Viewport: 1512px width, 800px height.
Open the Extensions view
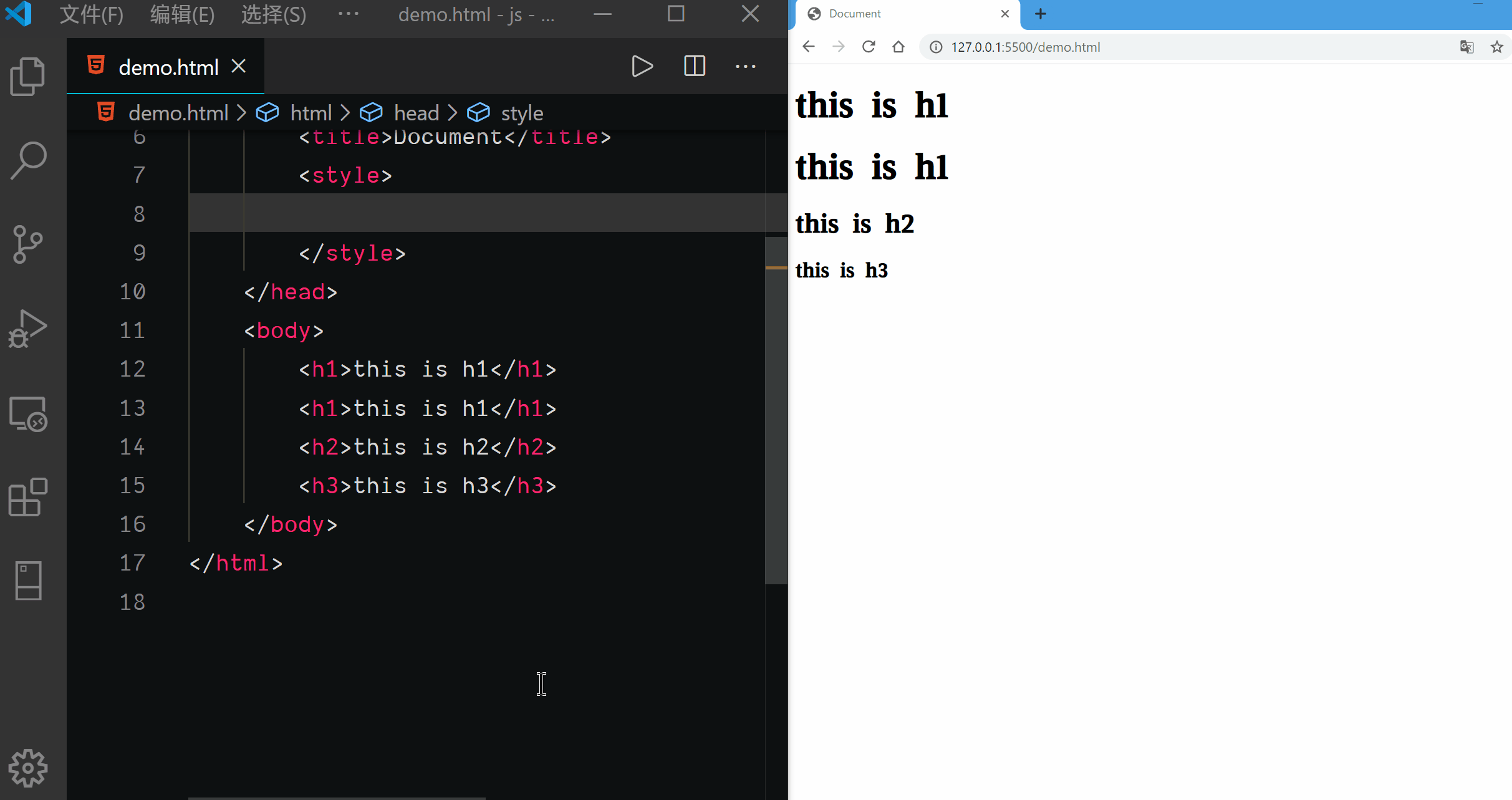pos(27,497)
